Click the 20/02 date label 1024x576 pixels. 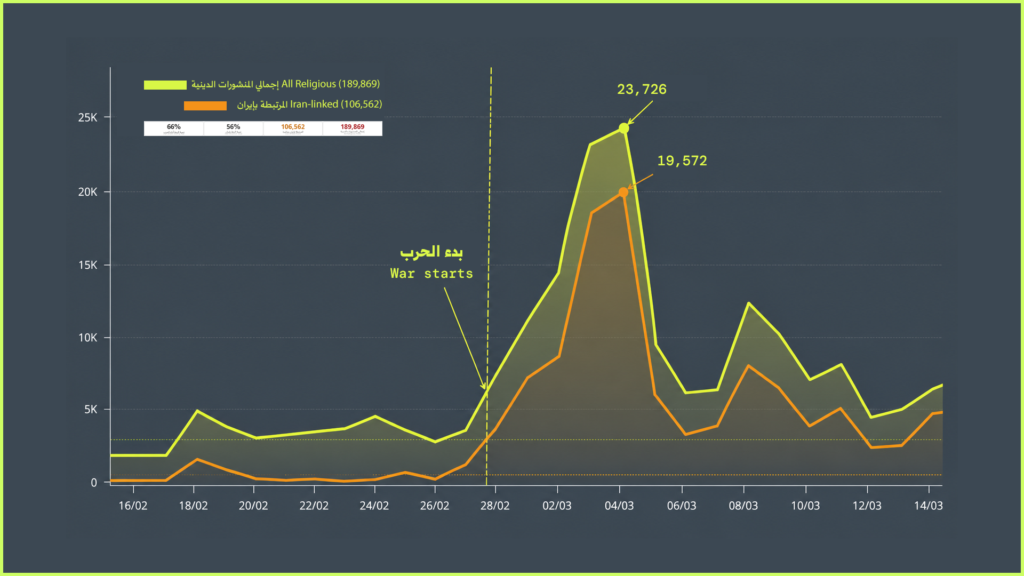coord(253,506)
